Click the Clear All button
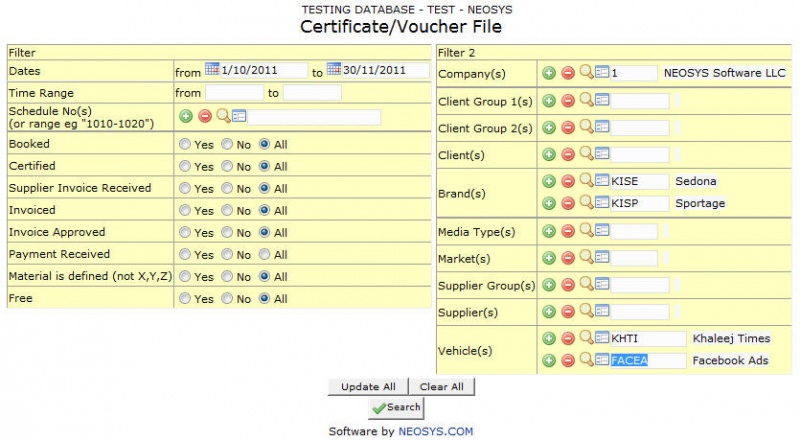Viewport: 800px width, 441px height. 442,386
